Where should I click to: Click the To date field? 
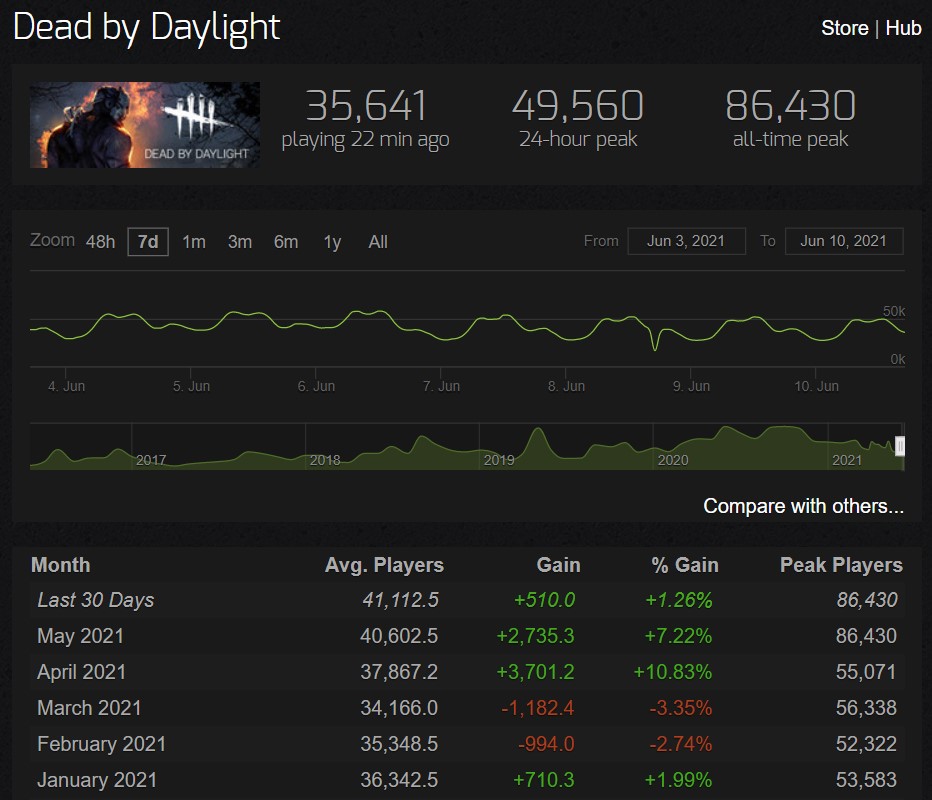843,241
